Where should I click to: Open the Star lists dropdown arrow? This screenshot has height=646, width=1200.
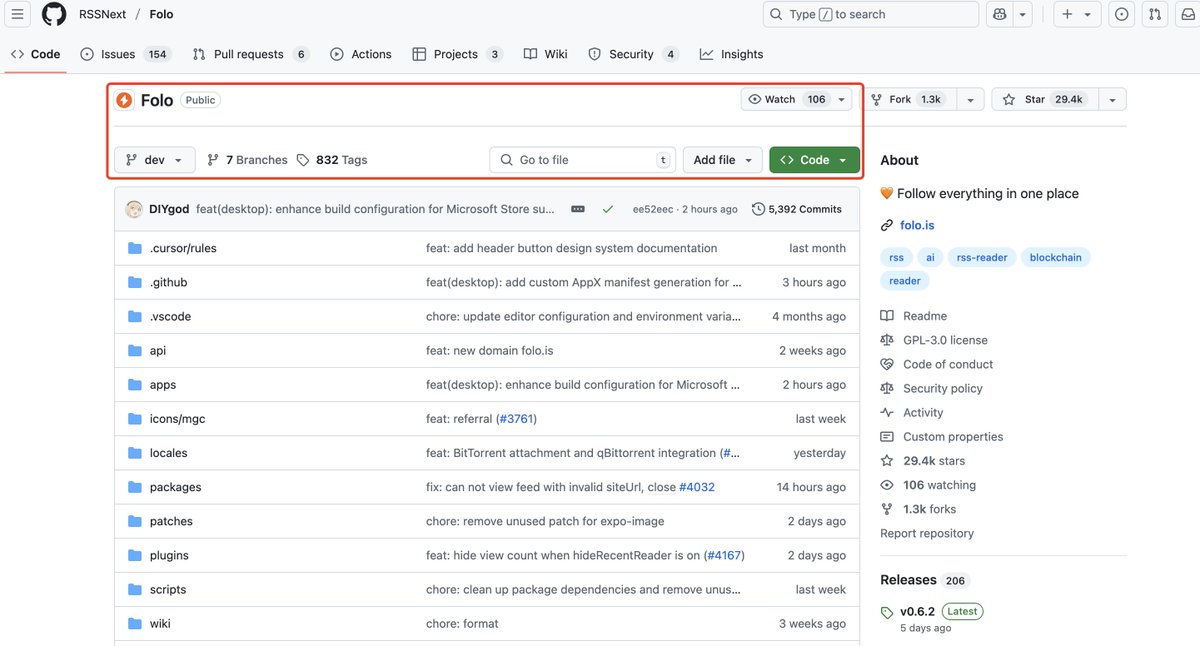coord(1111,99)
